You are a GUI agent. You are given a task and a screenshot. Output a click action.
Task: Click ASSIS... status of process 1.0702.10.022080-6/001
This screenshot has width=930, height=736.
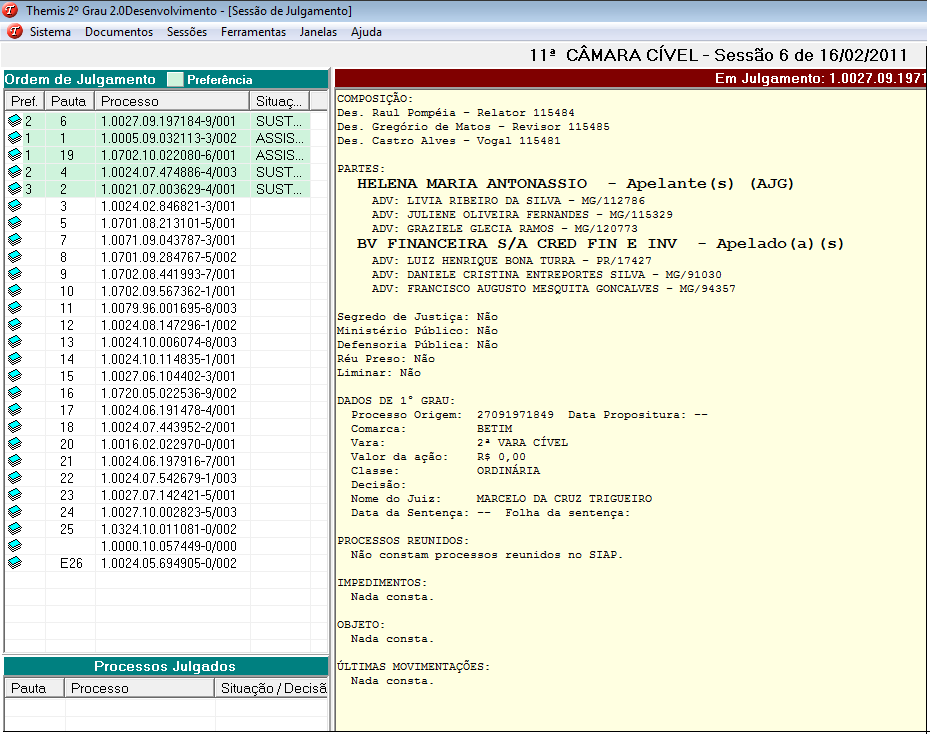(279, 155)
